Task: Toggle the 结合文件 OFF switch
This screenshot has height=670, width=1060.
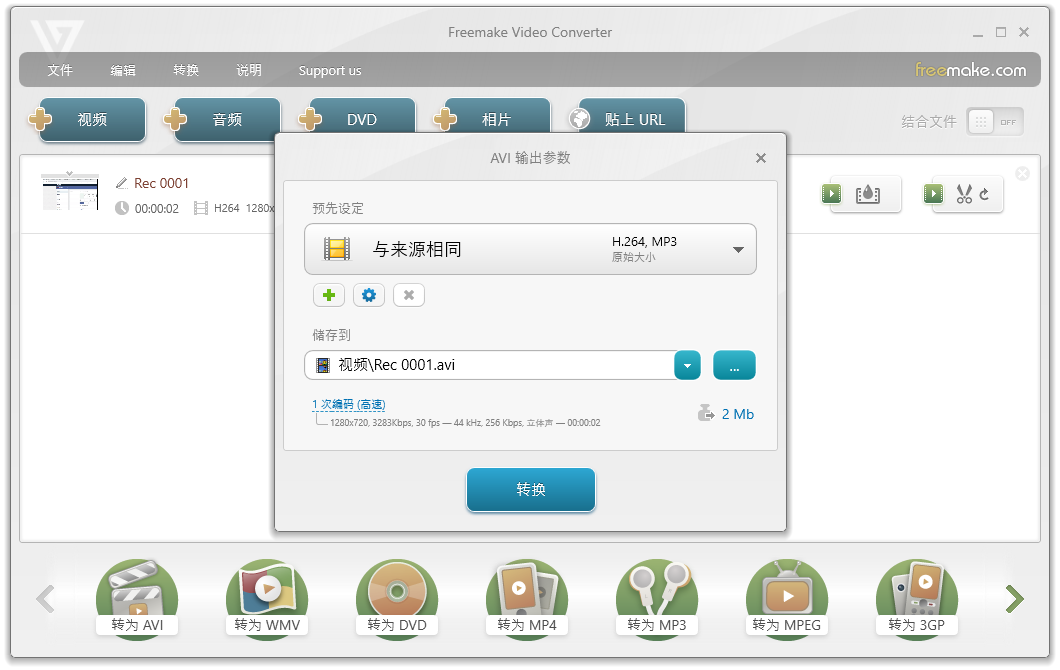Action: [994, 121]
